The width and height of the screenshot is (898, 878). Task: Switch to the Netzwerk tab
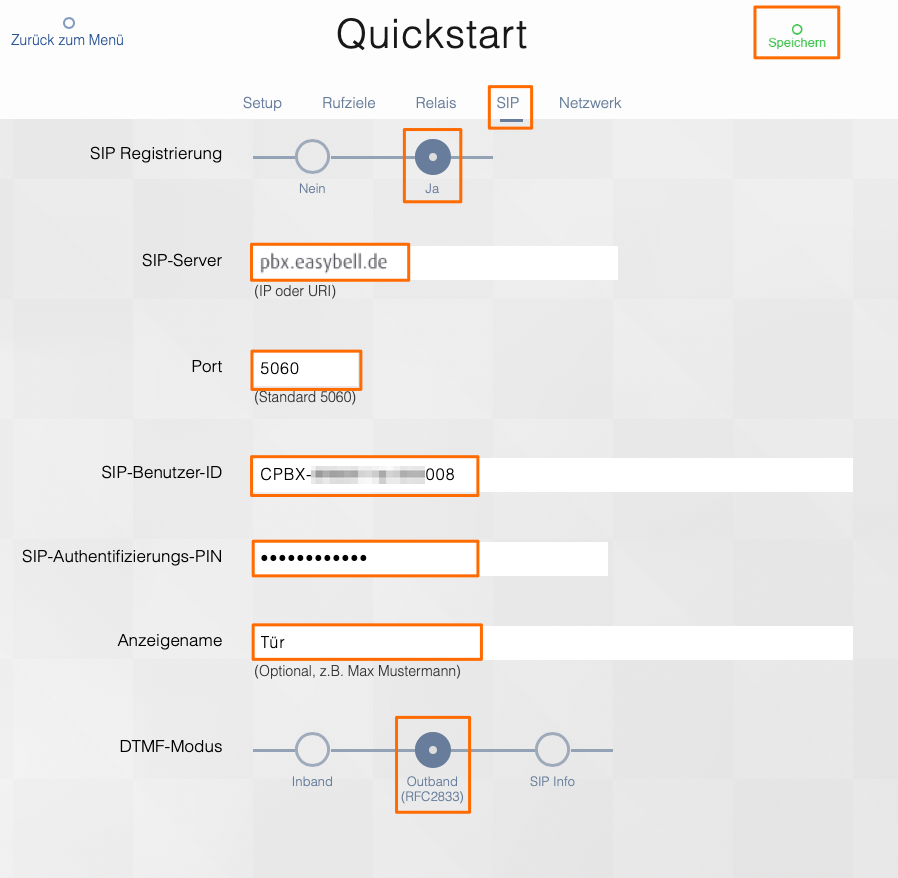590,103
